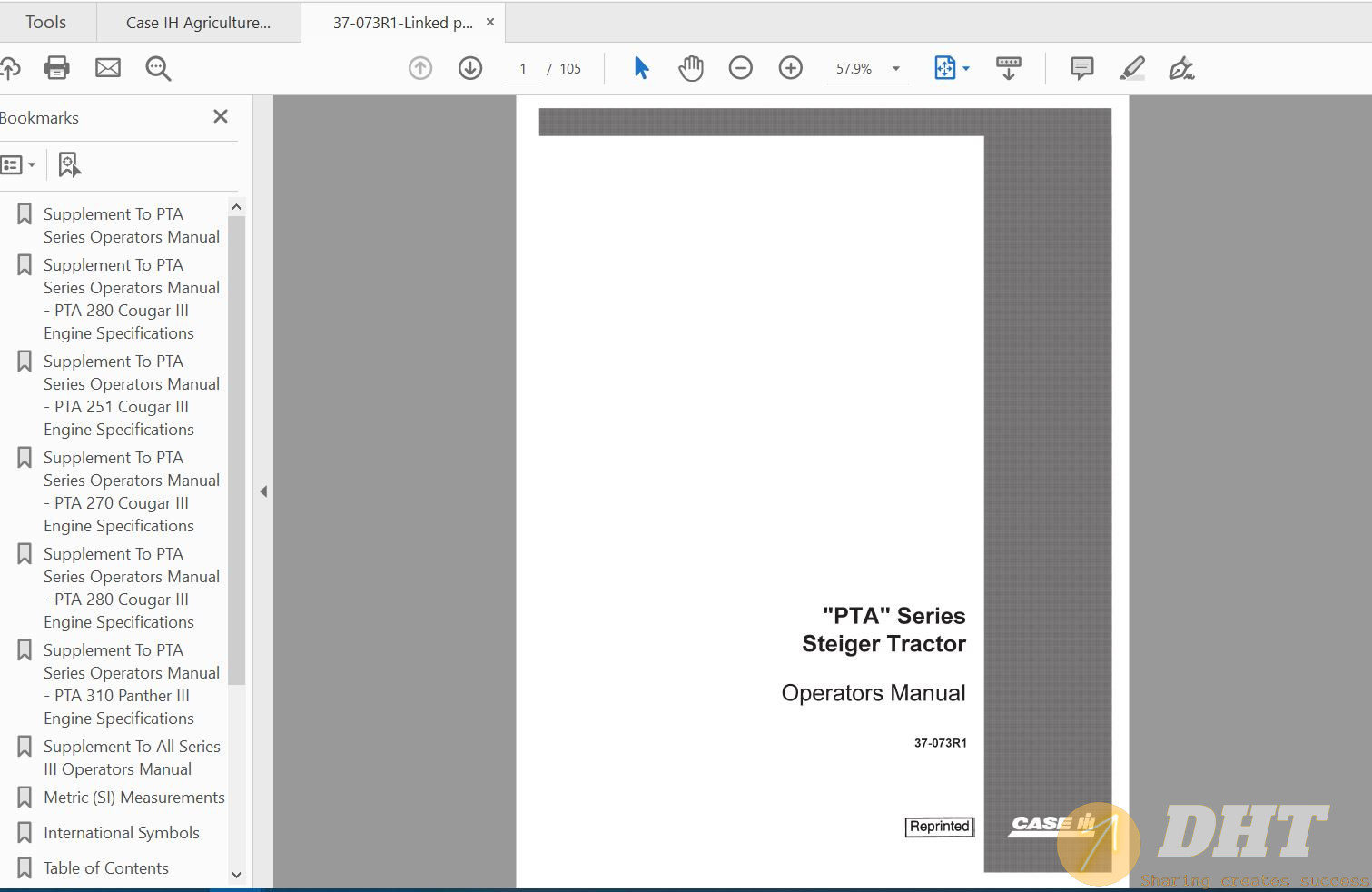Open the find text magnifier tool

[x=158, y=68]
